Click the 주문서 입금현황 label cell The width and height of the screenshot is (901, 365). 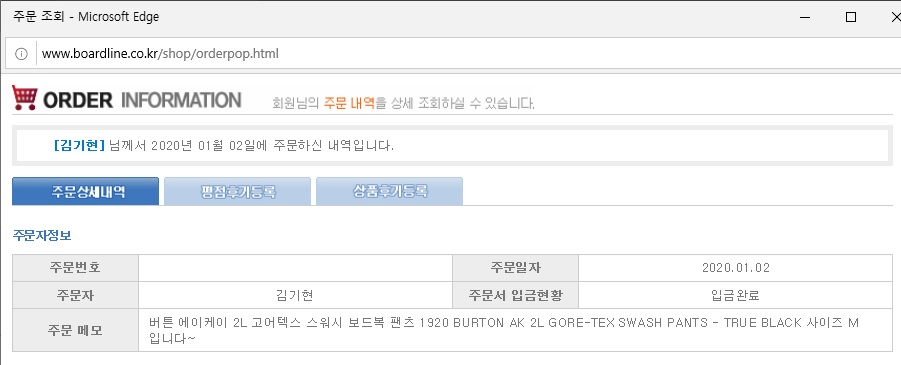pos(515,295)
